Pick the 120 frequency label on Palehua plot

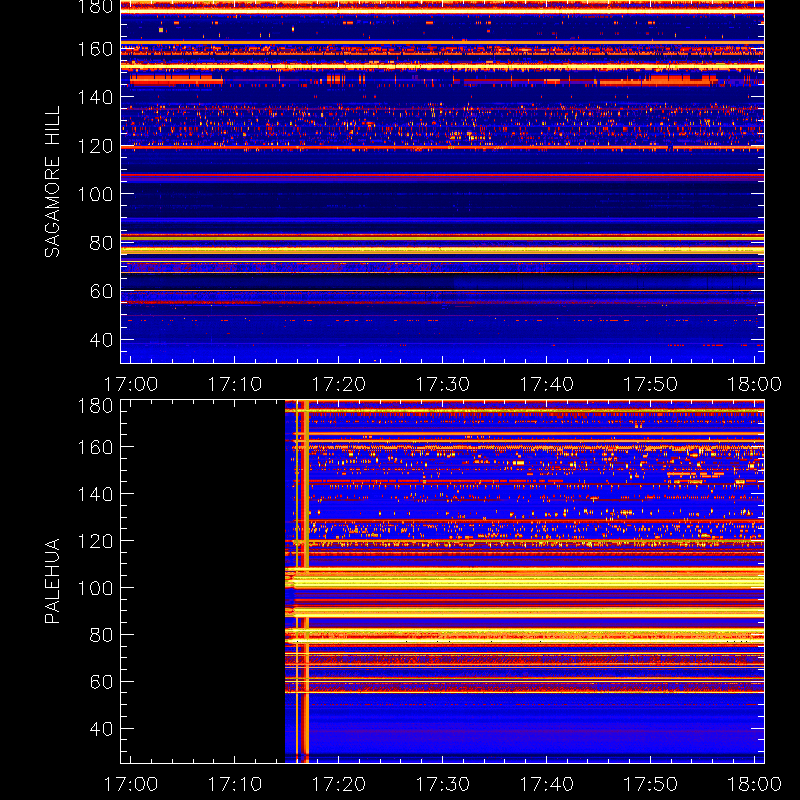[95, 541]
